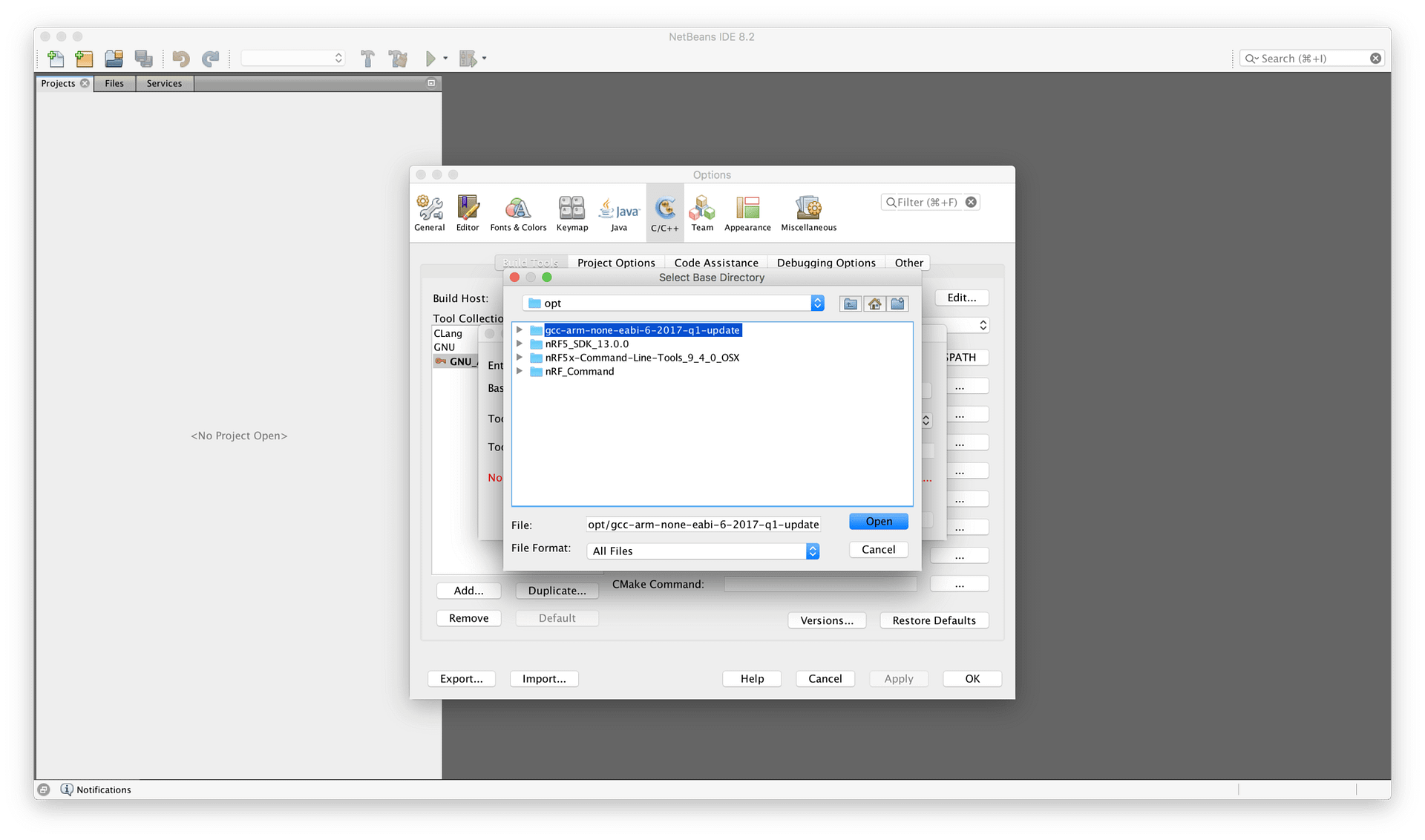Image resolution: width=1425 pixels, height=840 pixels.
Task: Click the Remove tool collection button
Action: click(469, 618)
